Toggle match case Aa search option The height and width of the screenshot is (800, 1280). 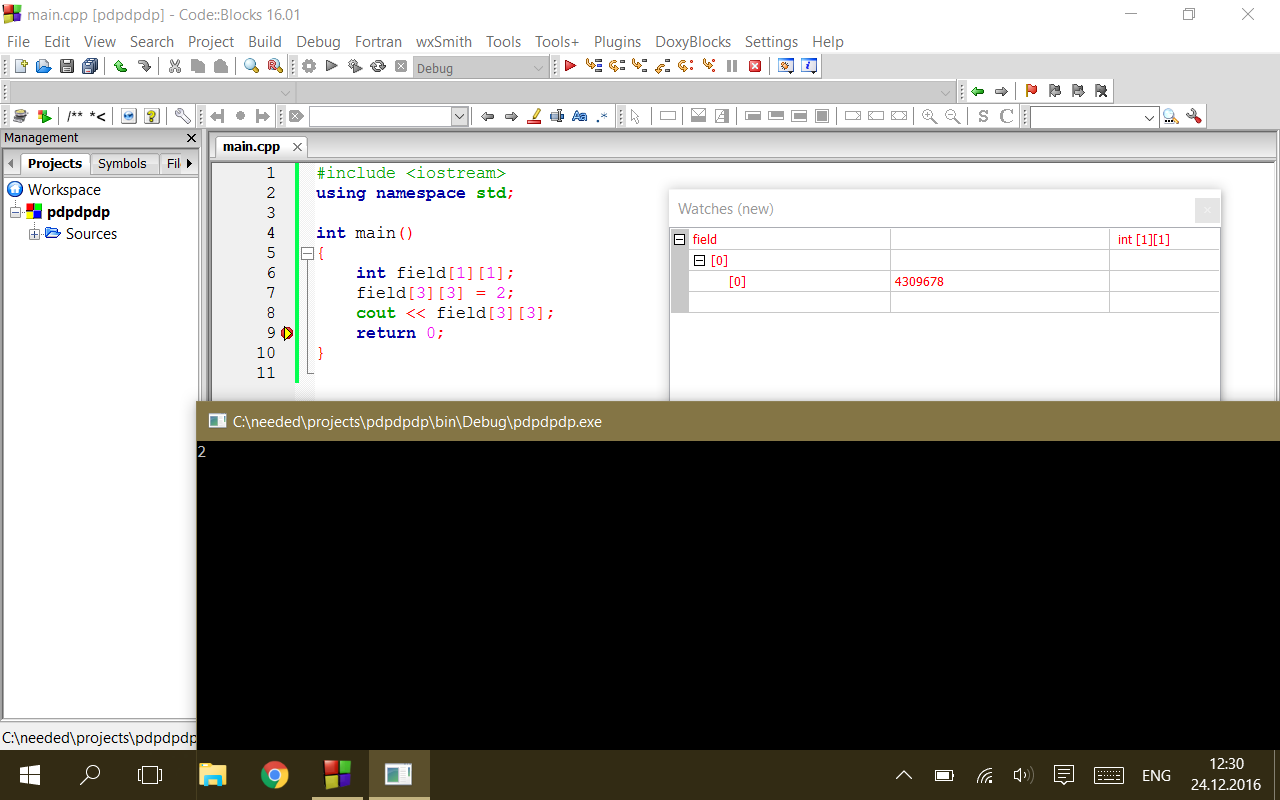pos(580,116)
